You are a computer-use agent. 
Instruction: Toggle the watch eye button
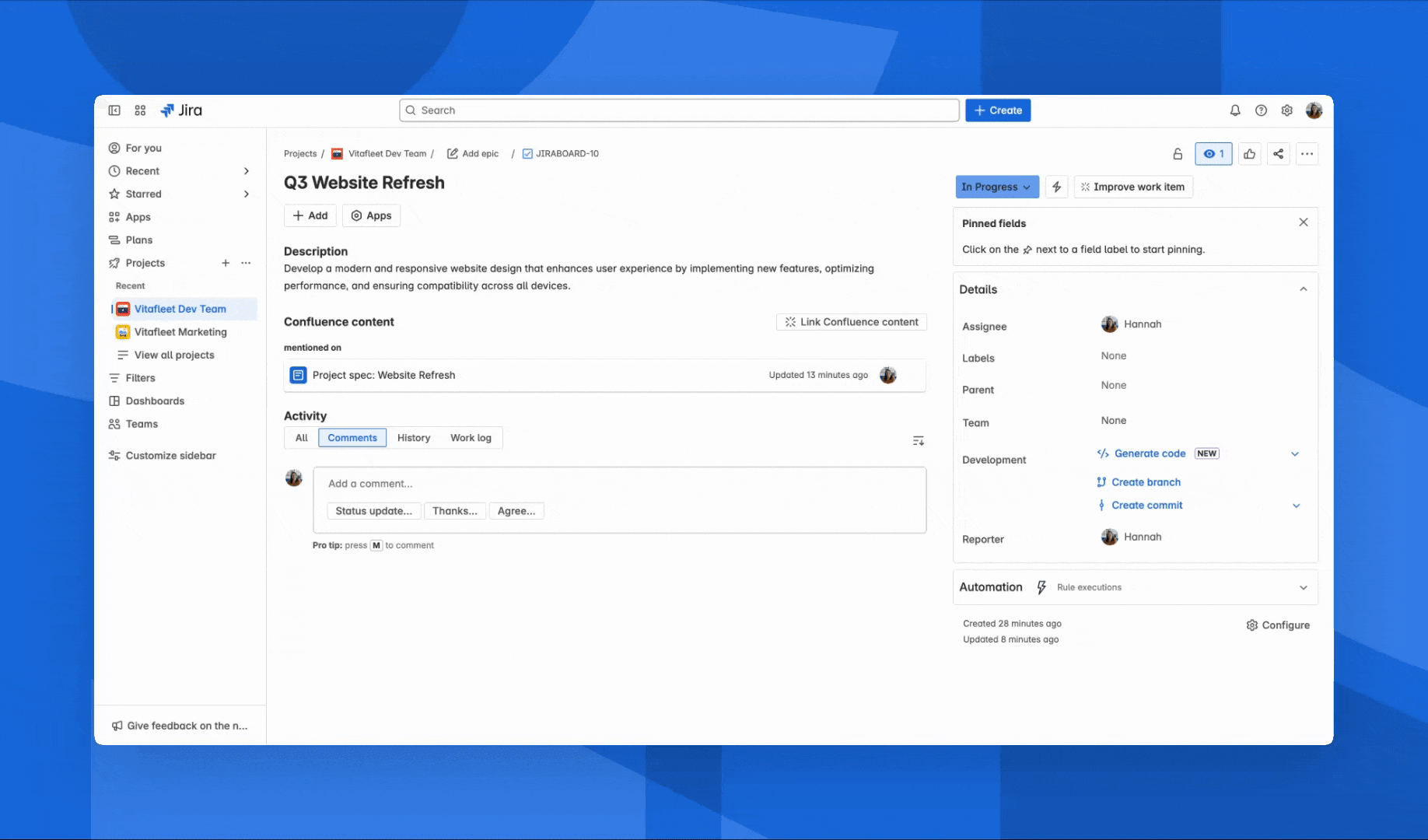(x=1213, y=154)
